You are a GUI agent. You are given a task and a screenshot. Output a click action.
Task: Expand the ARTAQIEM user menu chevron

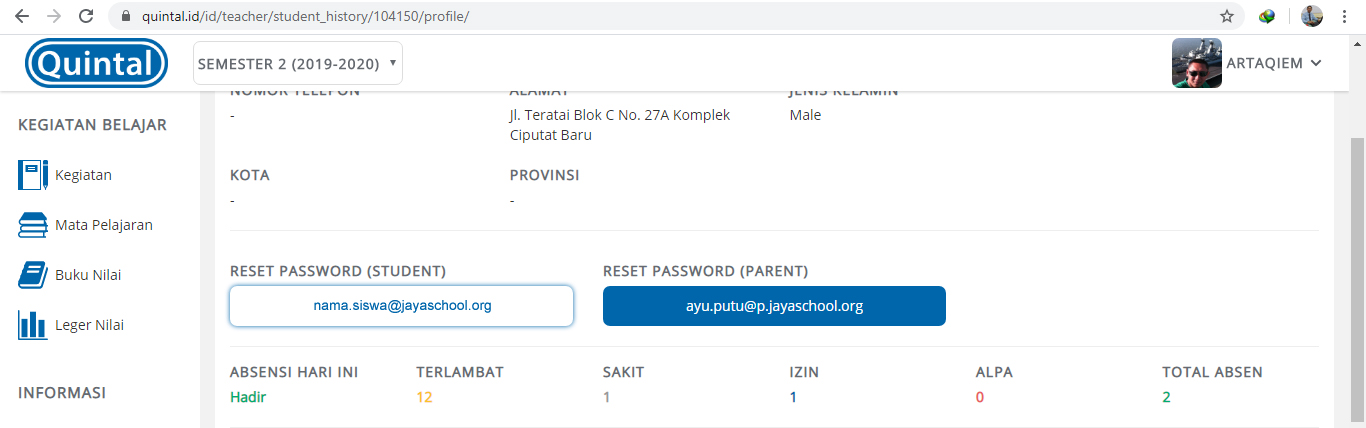(x=1316, y=63)
